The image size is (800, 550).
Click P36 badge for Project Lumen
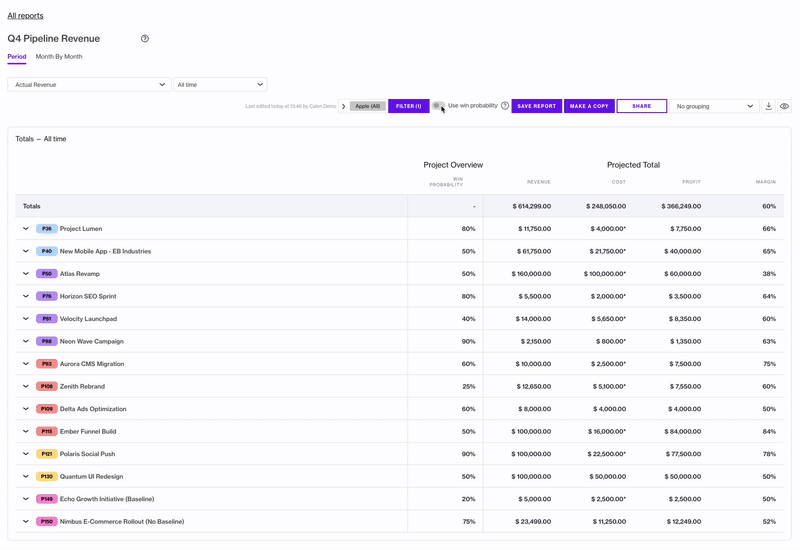click(46, 229)
